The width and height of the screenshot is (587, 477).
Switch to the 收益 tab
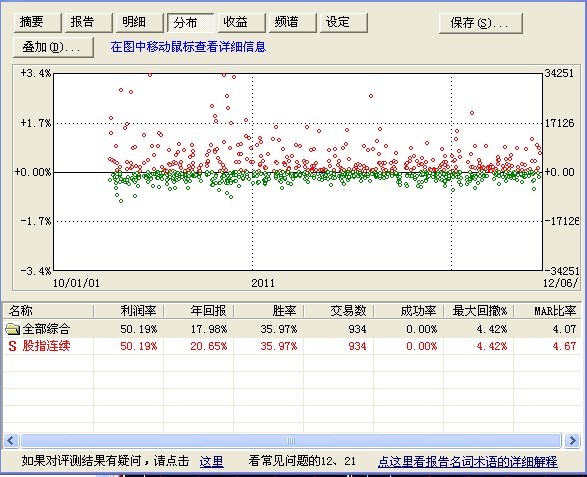[241, 22]
